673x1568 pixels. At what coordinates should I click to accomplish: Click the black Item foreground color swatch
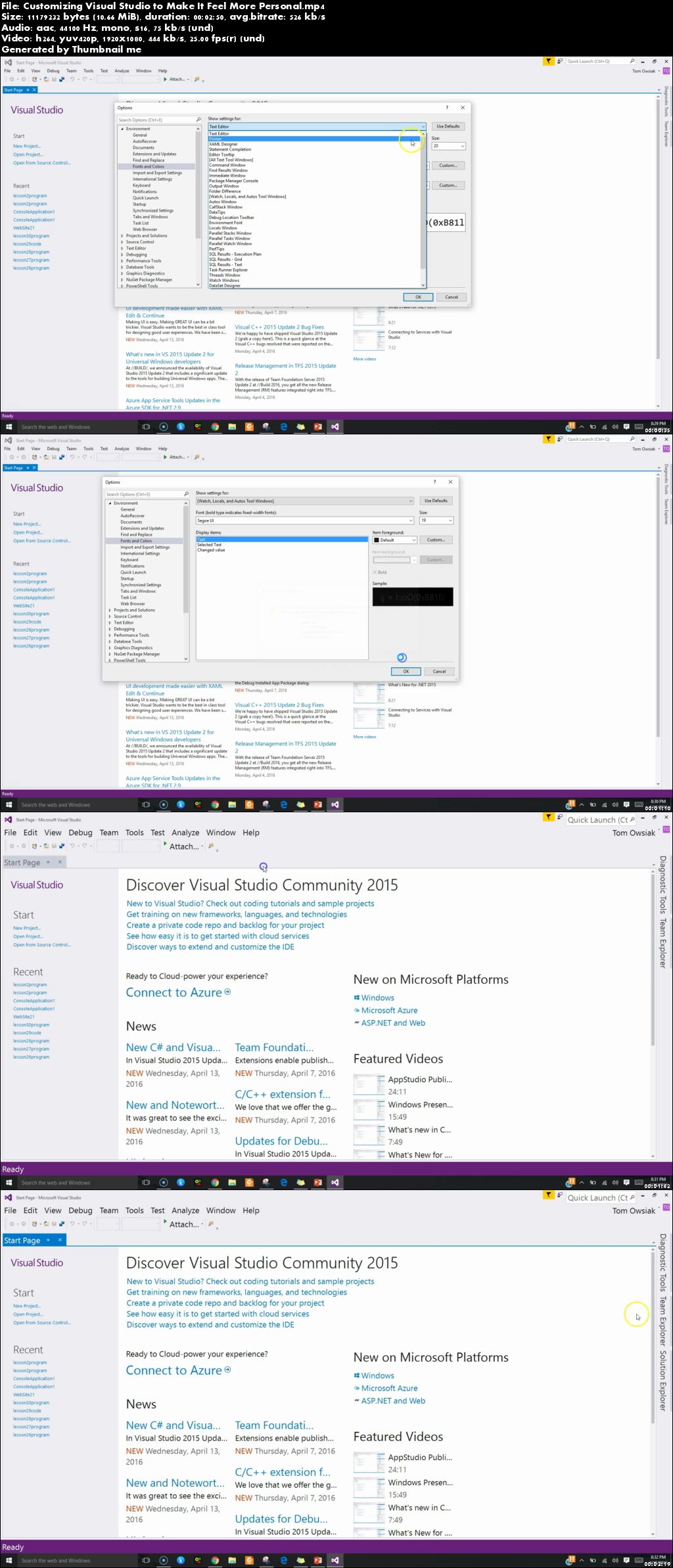377,540
